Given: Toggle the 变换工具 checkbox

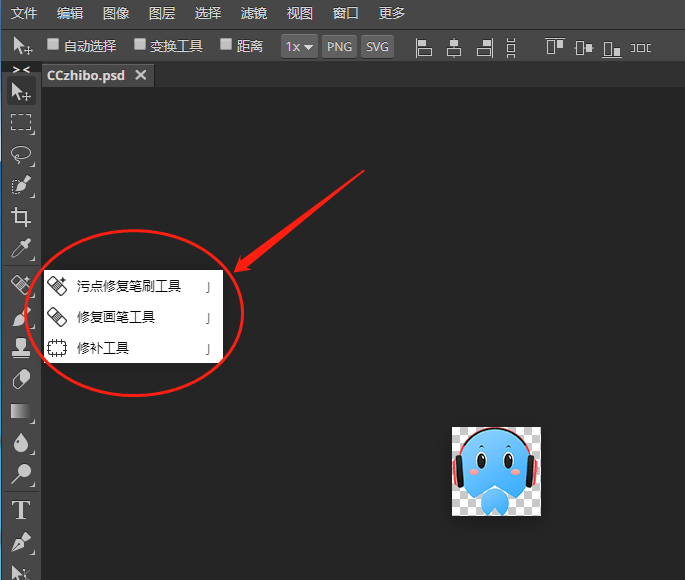Looking at the screenshot, I should 141,45.
